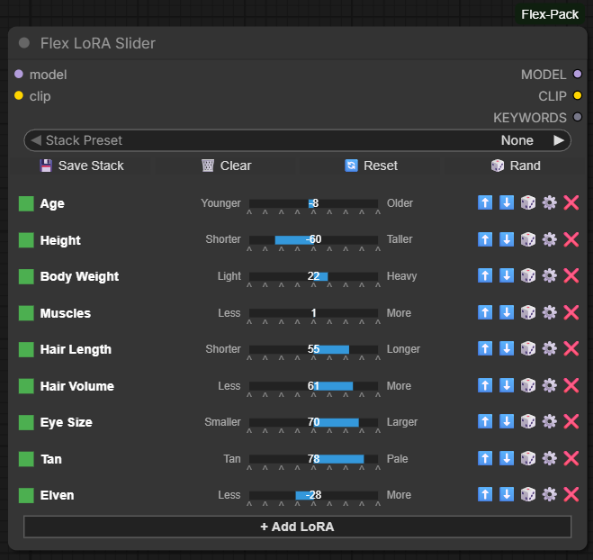Clear the LoRA stack
Screen dimensions: 593x560
pyautogui.click(x=226, y=166)
